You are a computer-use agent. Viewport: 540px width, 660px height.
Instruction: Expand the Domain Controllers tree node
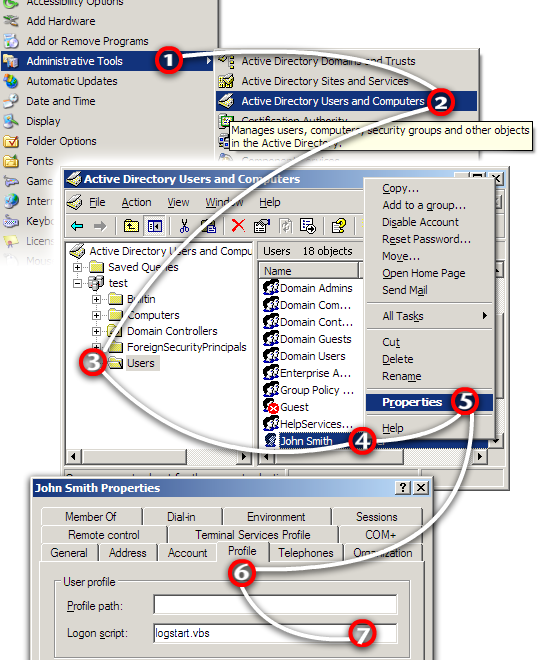tap(96, 331)
